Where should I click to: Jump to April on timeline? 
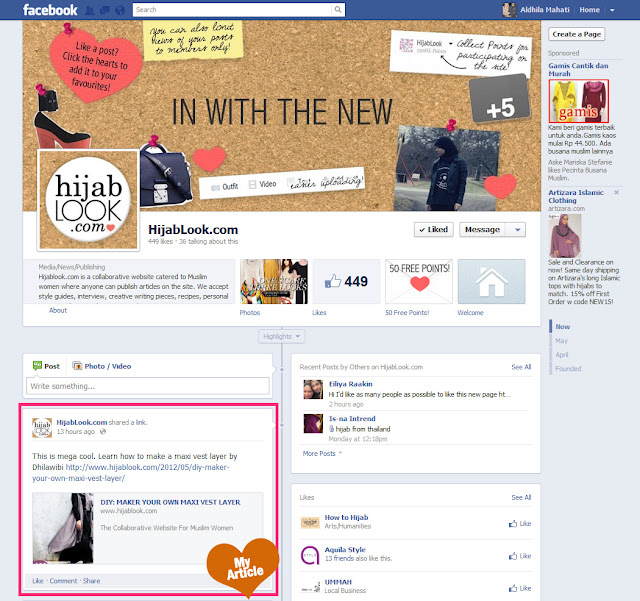coord(562,355)
